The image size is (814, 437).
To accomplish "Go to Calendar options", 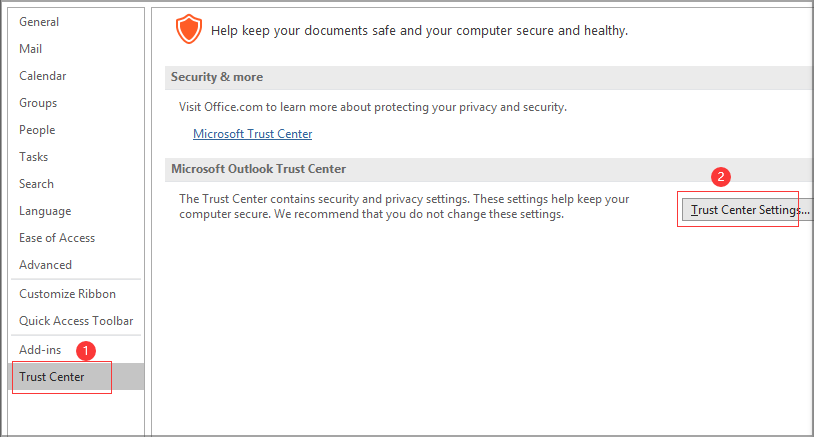I will coord(43,76).
